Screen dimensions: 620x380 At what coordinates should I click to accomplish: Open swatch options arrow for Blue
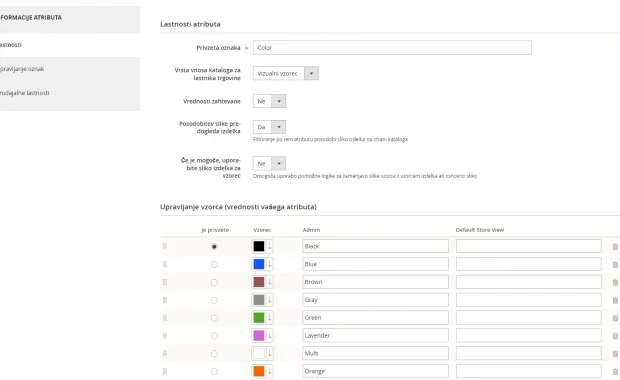[270, 264]
